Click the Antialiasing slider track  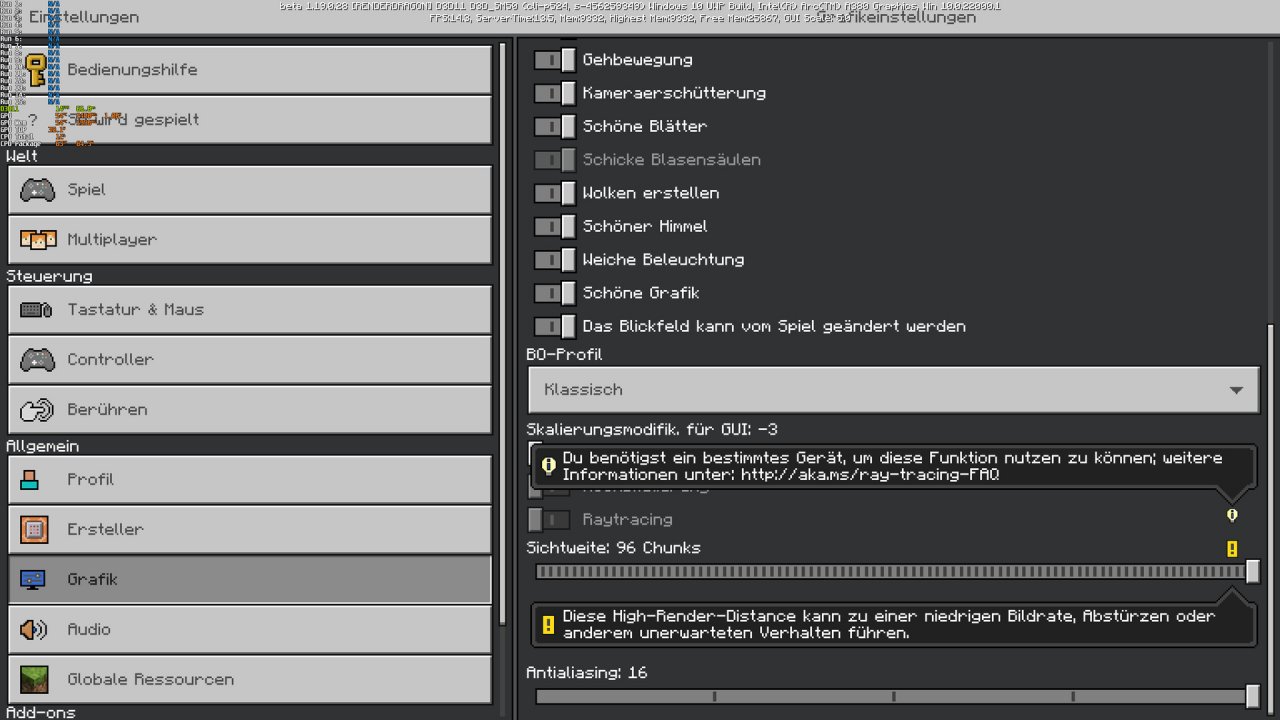[x=893, y=696]
